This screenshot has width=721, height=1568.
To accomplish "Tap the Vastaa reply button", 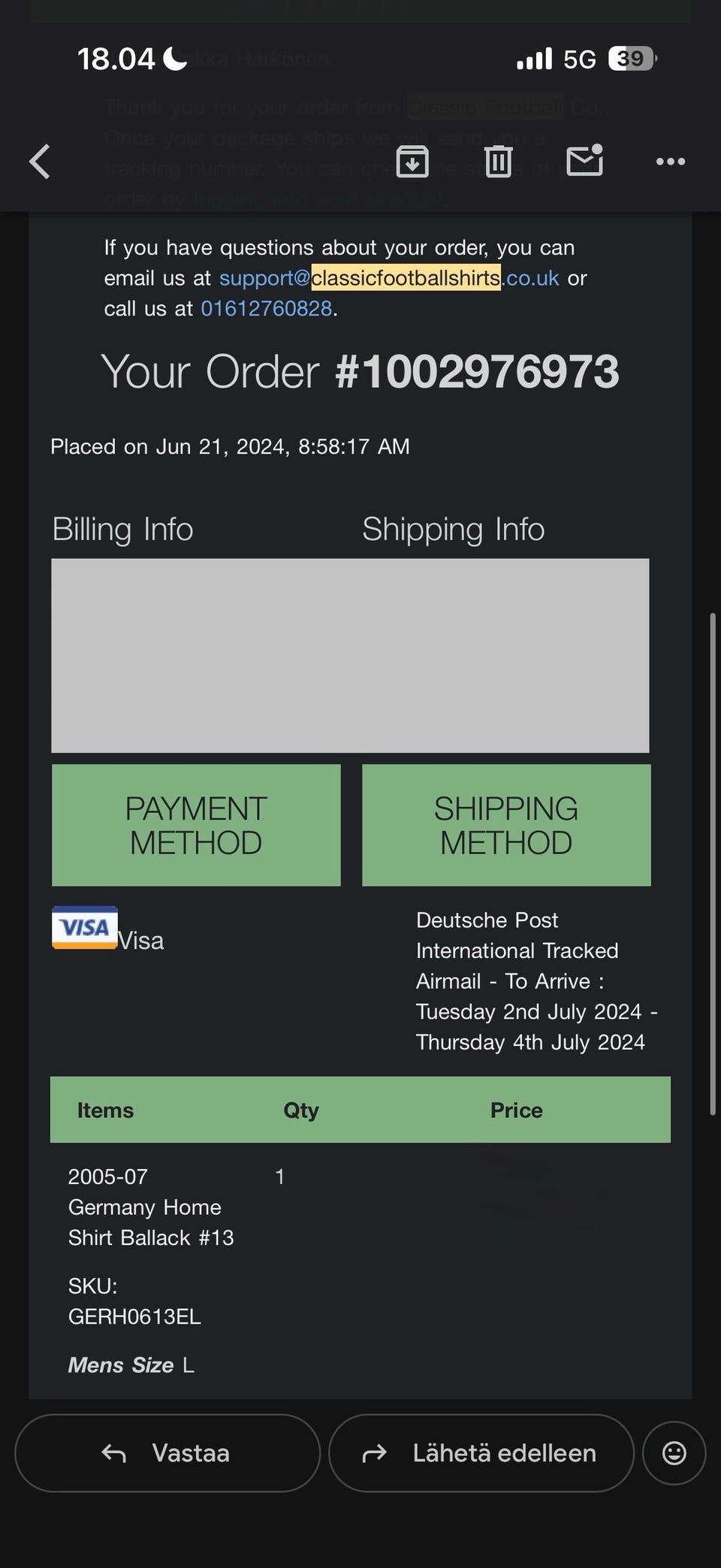I will 167,1453.
